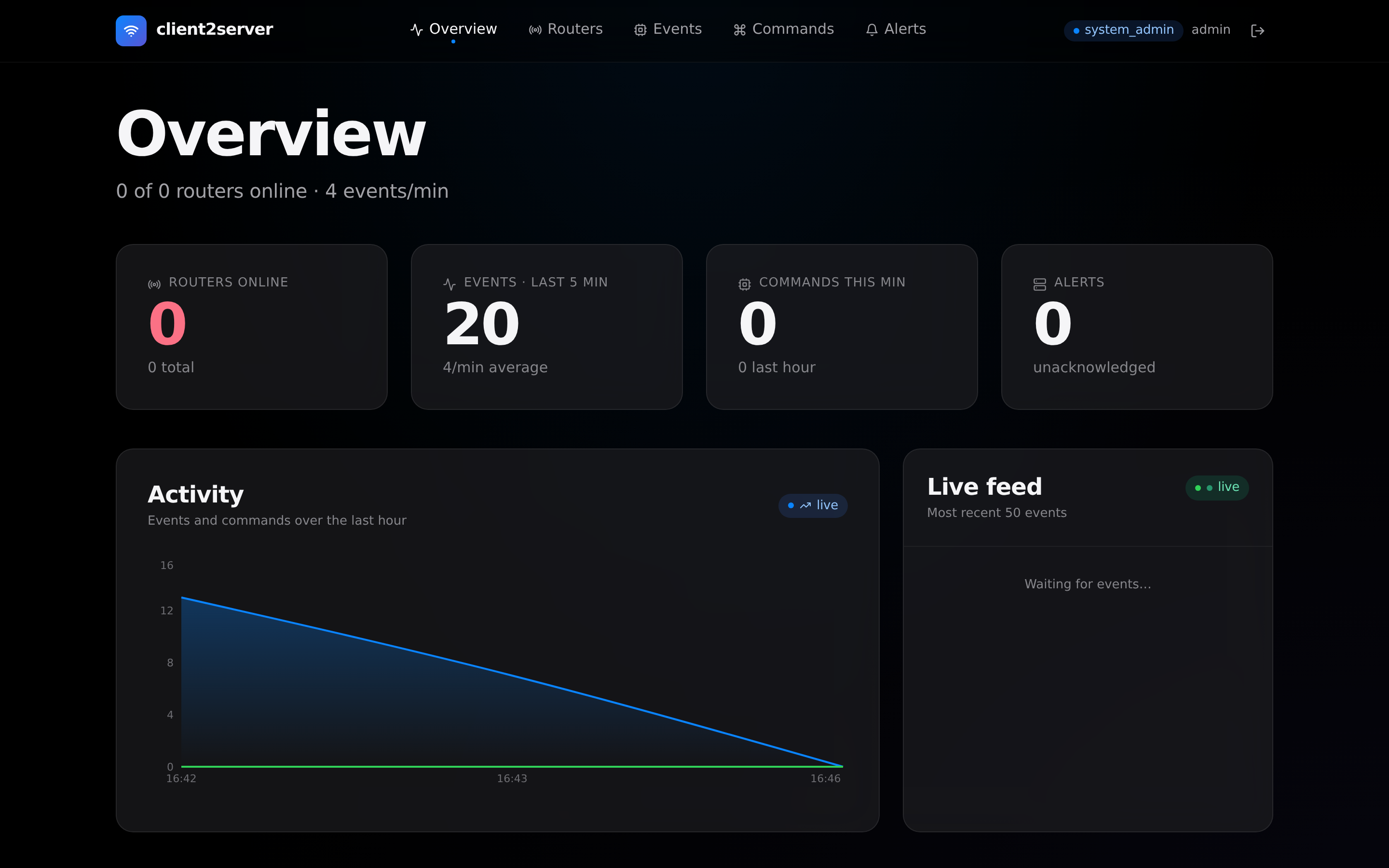Go to the Events tab
Image resolution: width=1389 pixels, height=868 pixels.
click(x=668, y=29)
